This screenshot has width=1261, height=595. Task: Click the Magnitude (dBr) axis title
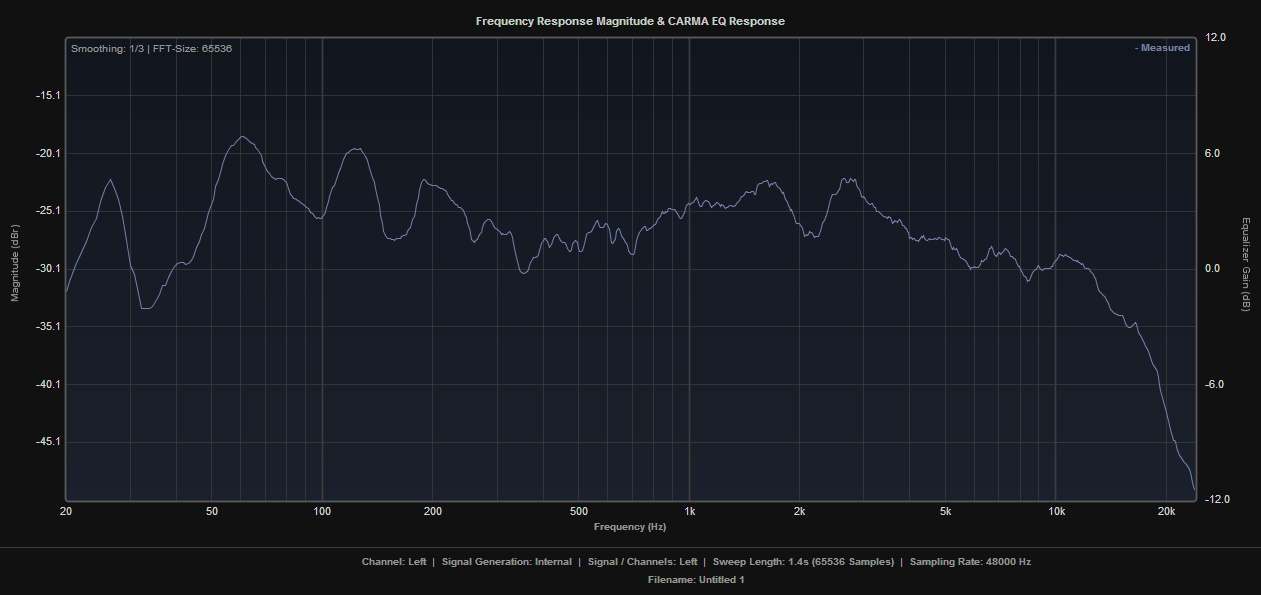[x=15, y=269]
